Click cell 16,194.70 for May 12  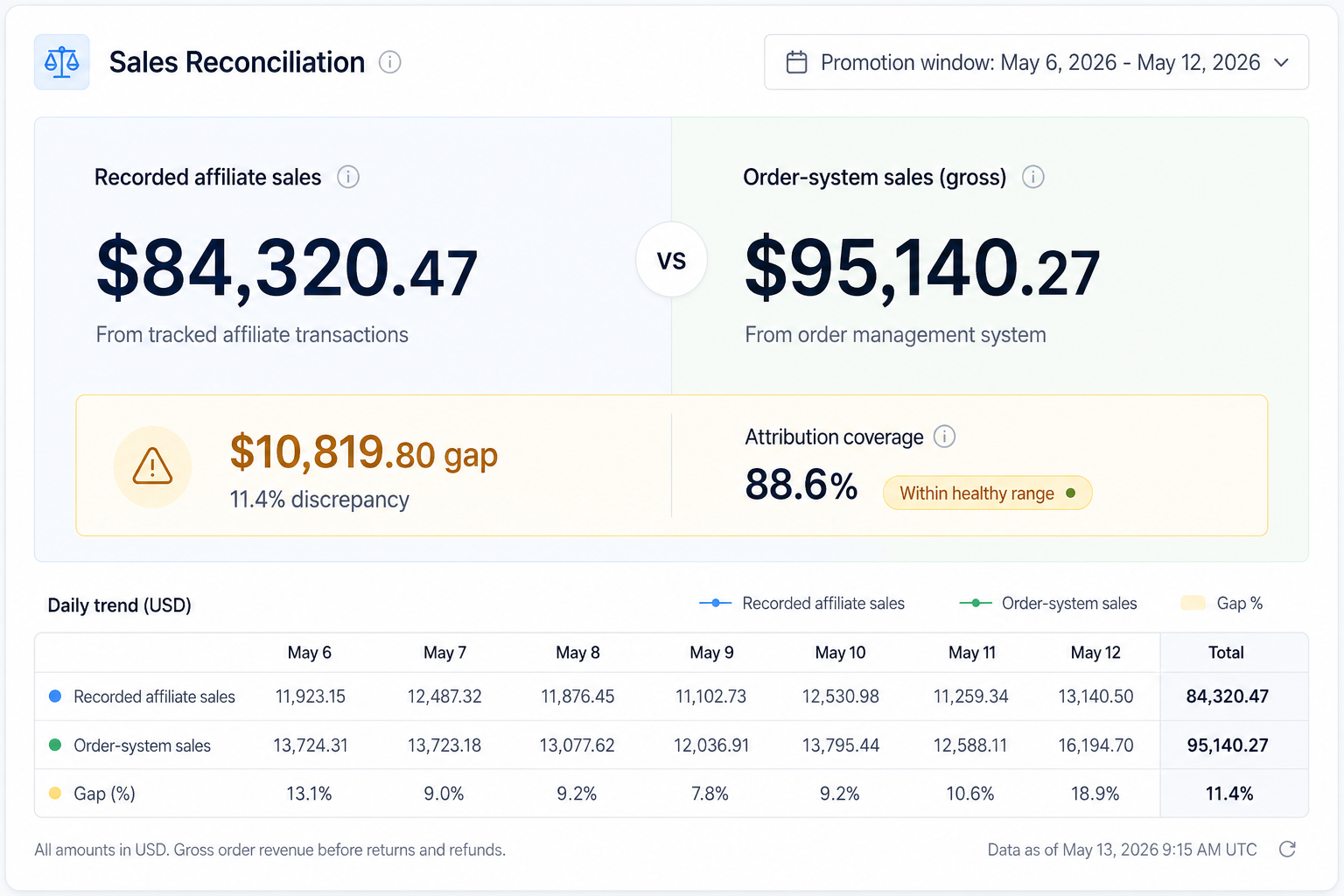coord(1095,745)
